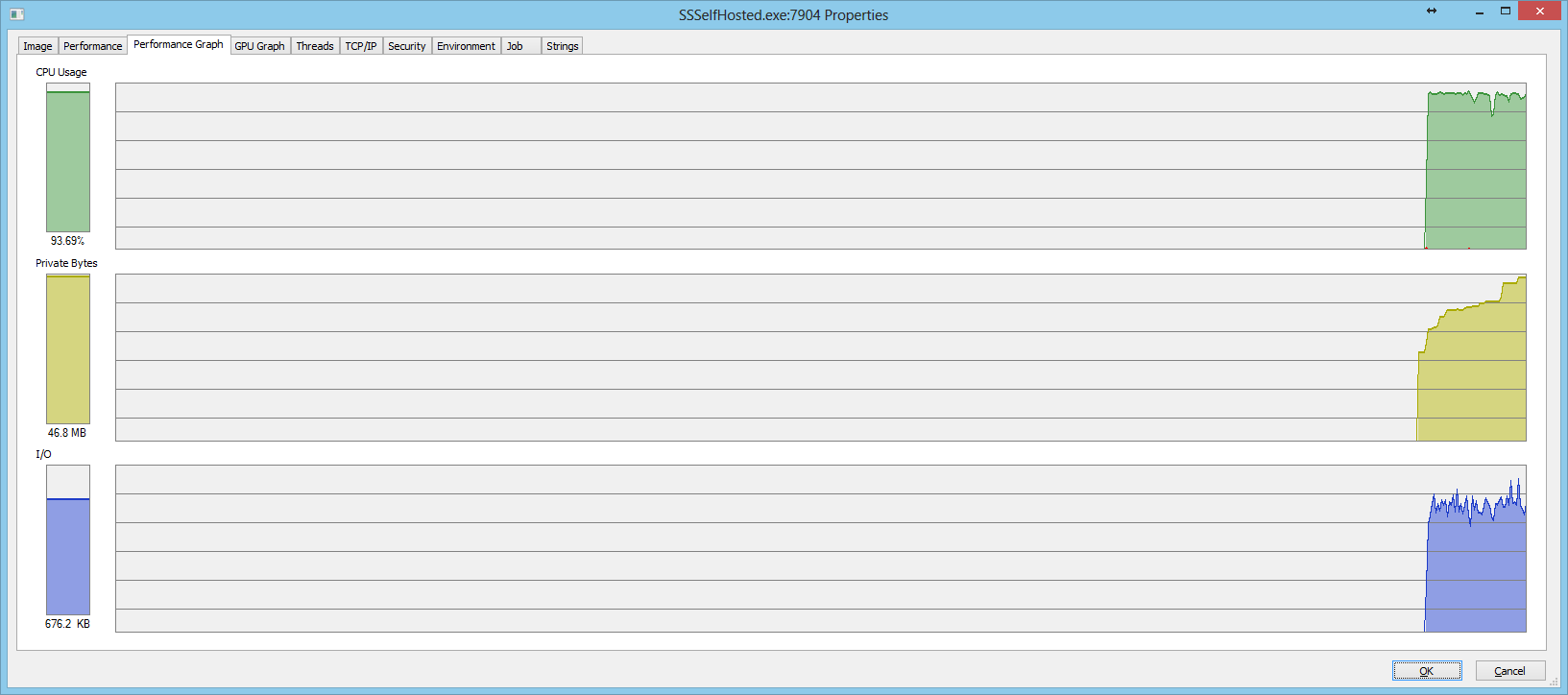This screenshot has height=695, width=1568.
Task: Select the GPU Graph tab
Action: [x=259, y=46]
